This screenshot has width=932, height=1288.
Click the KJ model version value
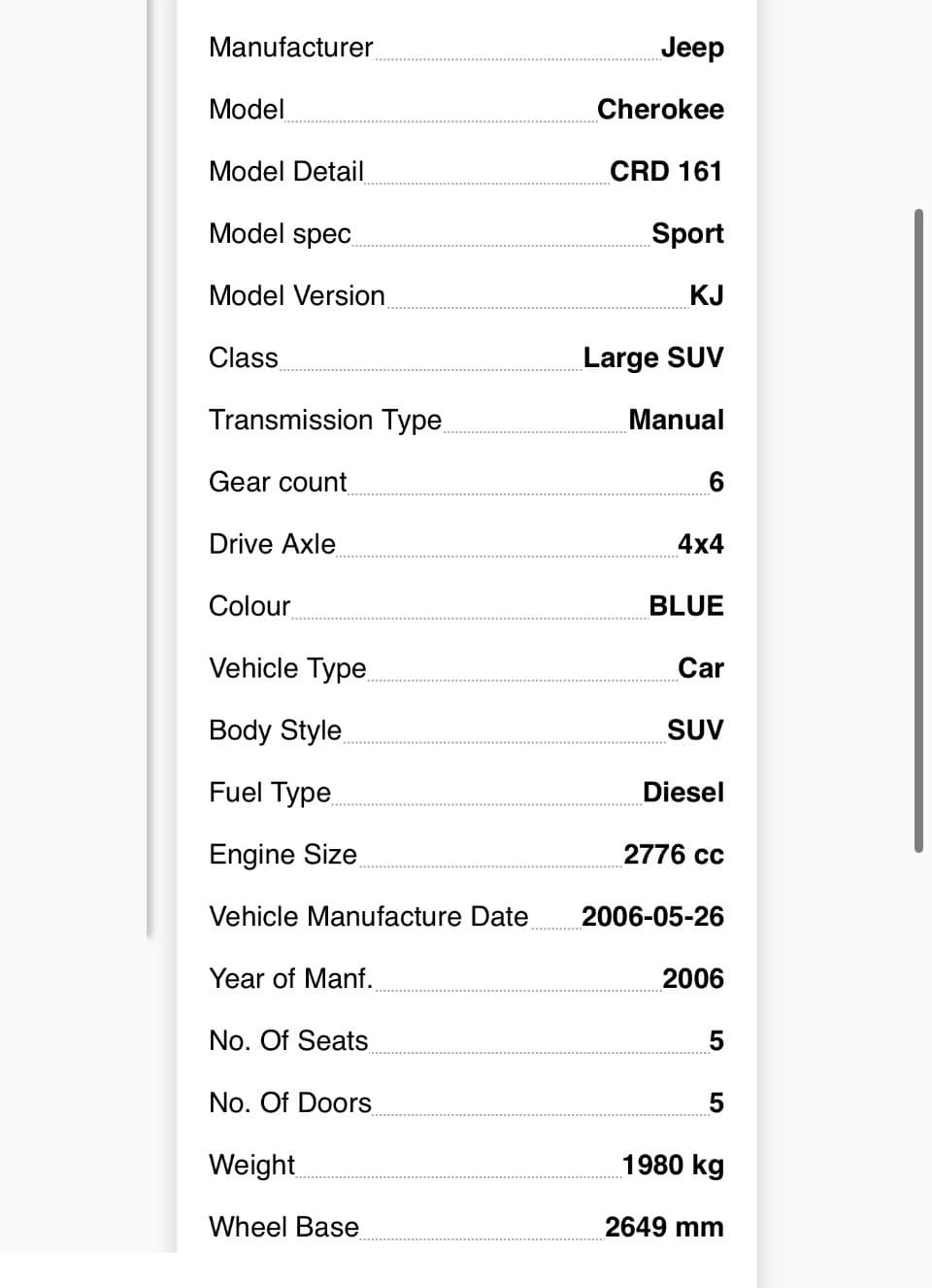[707, 295]
